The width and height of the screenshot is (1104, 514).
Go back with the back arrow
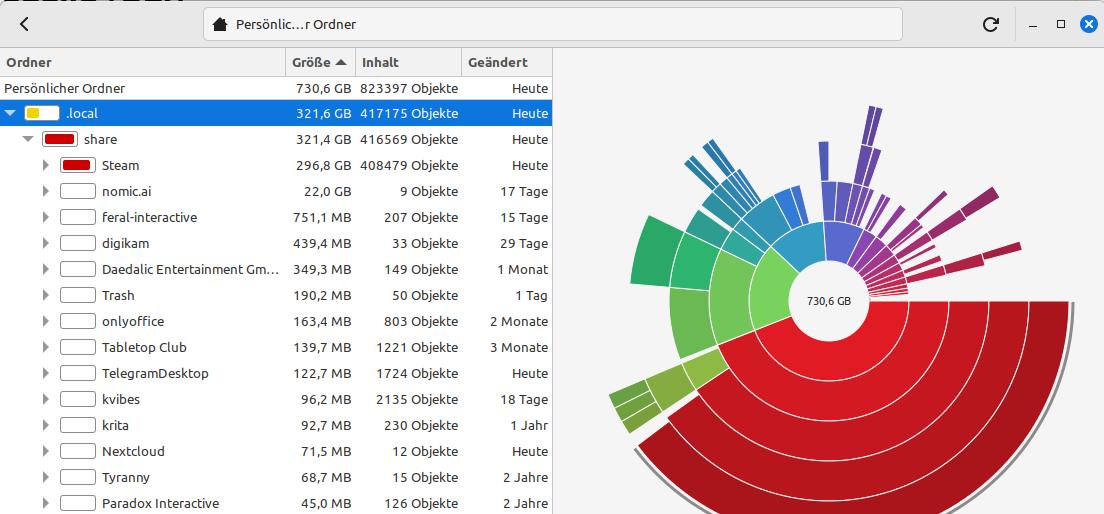pyautogui.click(x=24, y=24)
